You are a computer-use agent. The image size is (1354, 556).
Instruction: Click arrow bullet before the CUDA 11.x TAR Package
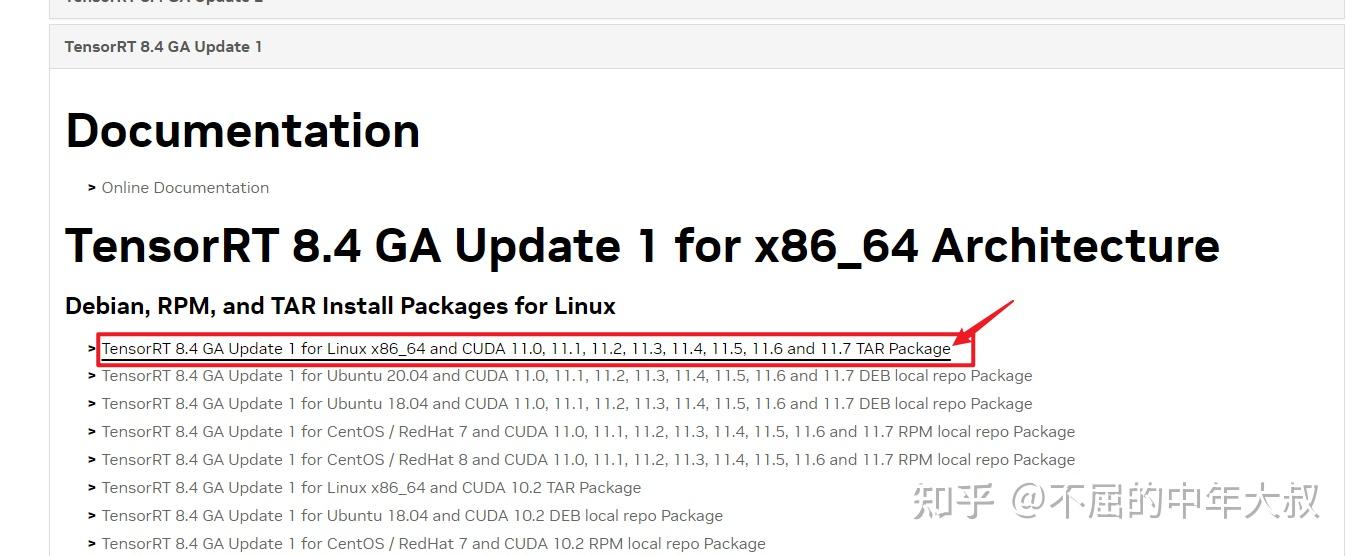[92, 349]
